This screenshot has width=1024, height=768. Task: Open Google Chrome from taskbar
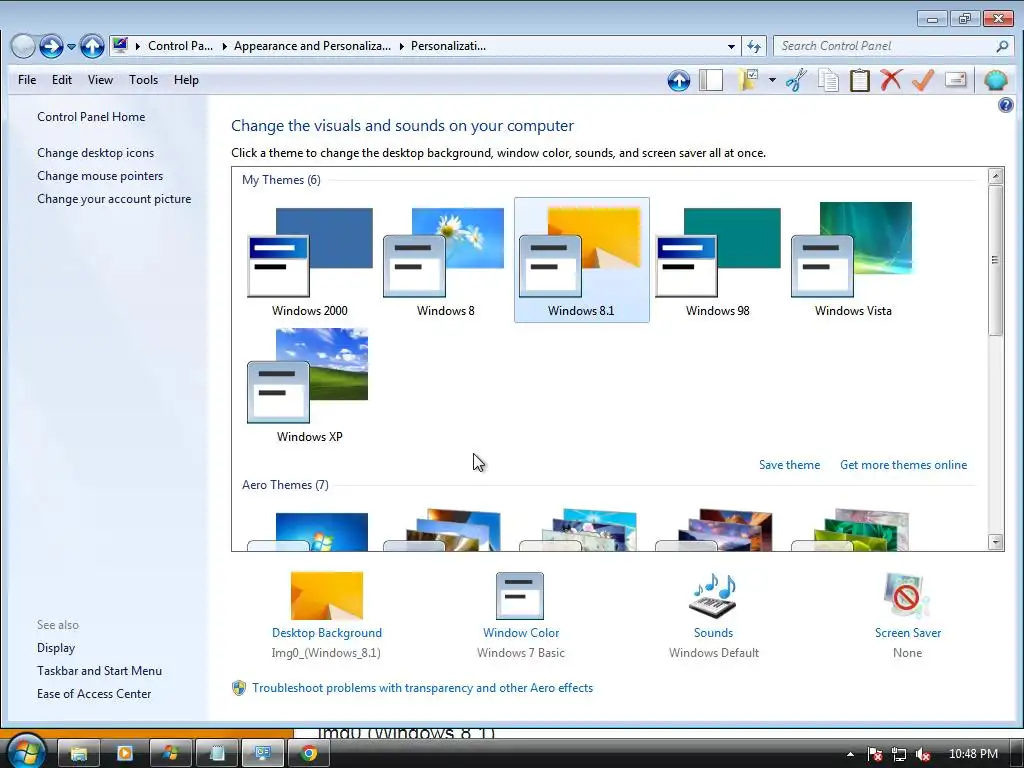[309, 754]
